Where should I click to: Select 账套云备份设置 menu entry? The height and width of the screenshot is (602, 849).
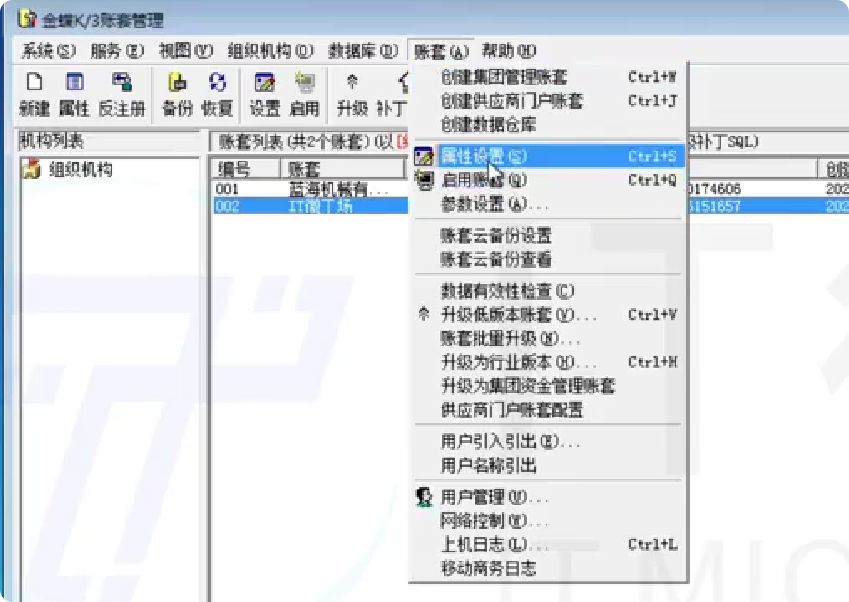(x=548, y=235)
